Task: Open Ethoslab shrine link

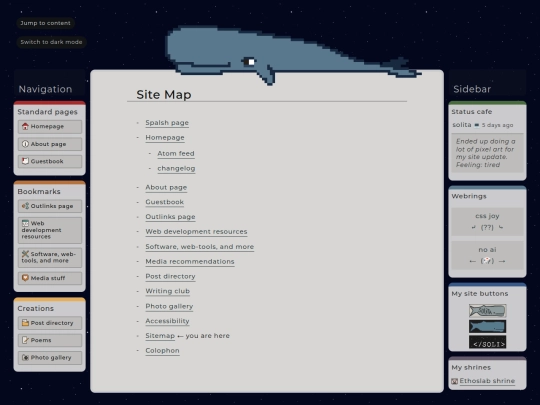Action: (x=487, y=381)
